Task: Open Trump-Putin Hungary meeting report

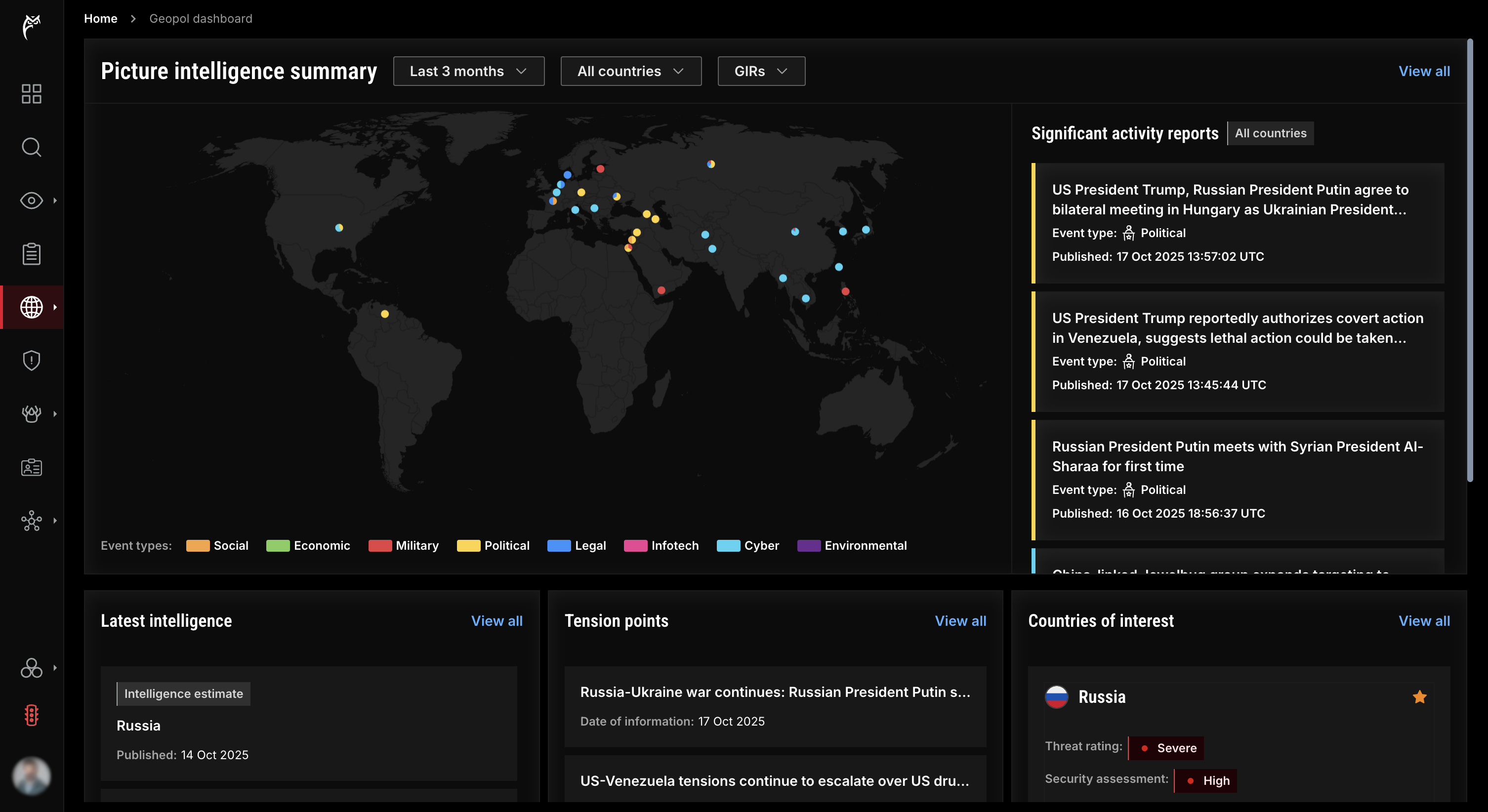Action: pos(1238,223)
